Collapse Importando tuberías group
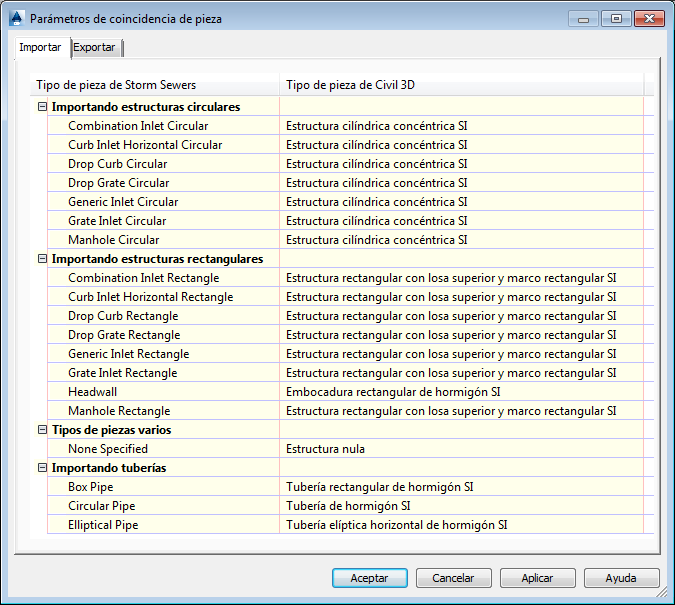 point(42,468)
